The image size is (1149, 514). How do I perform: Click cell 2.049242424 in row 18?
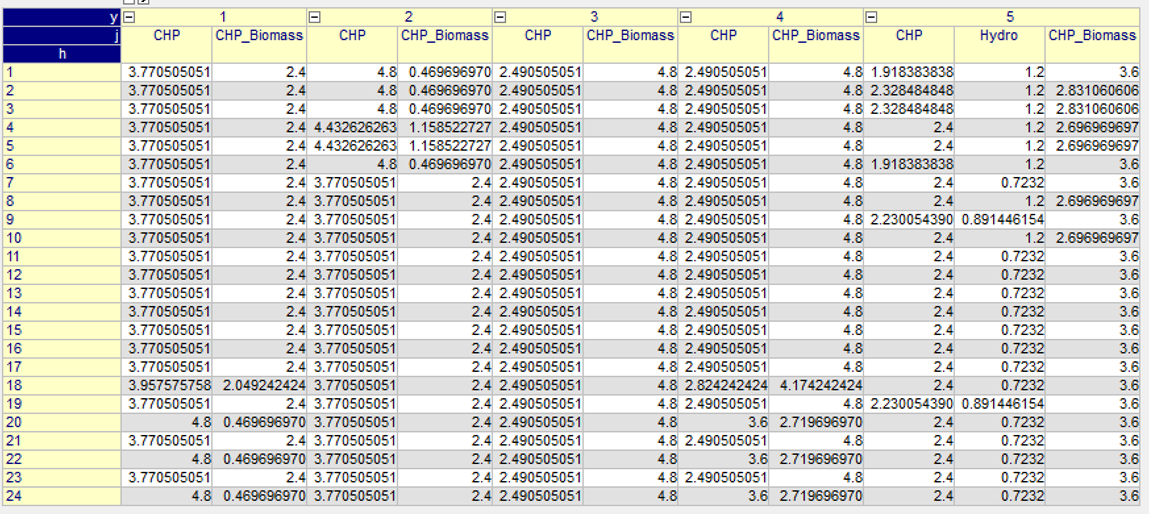pos(259,385)
